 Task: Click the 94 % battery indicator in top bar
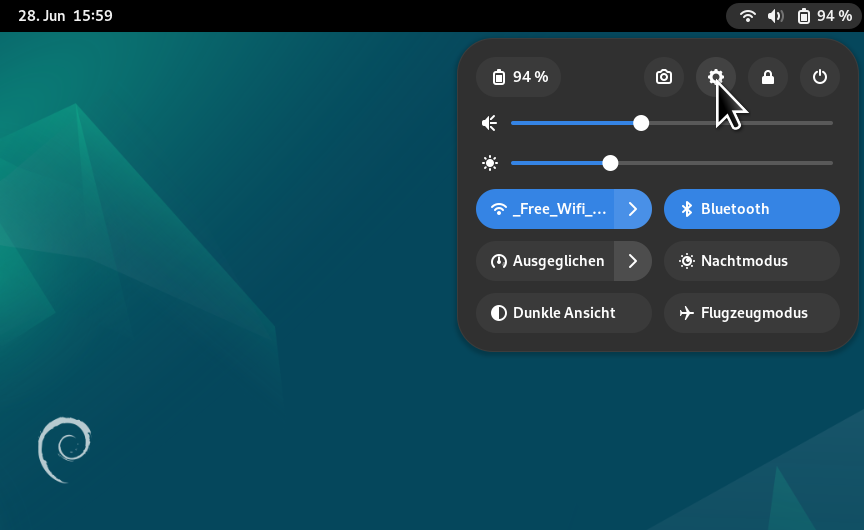(x=825, y=16)
